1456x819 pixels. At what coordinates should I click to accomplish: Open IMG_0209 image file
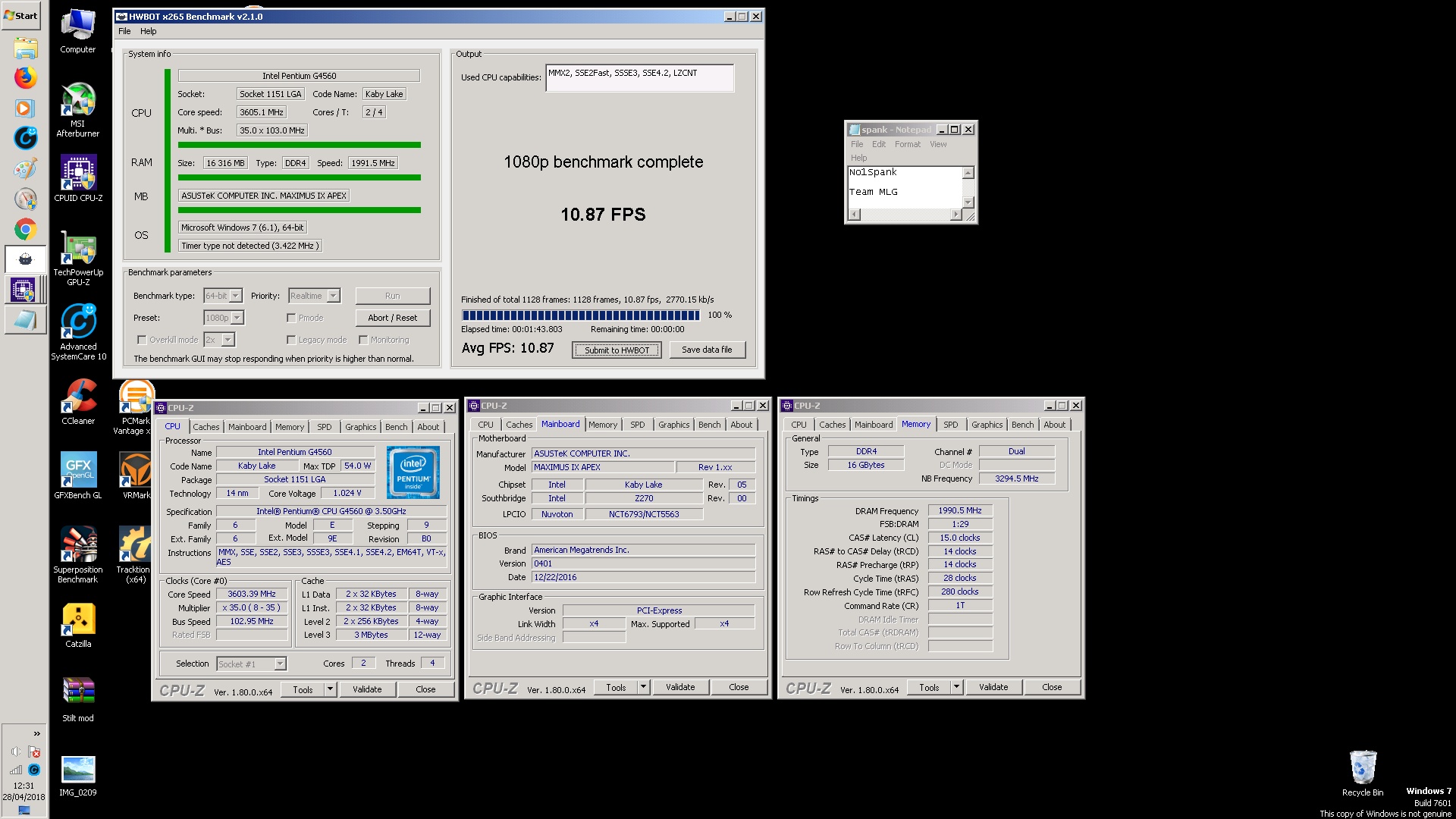click(x=78, y=776)
